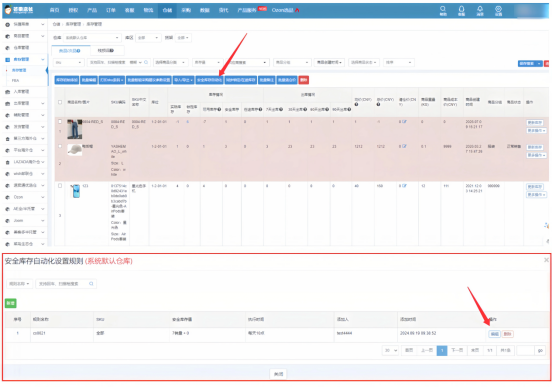The image size is (552, 387).
Task: Go to 上一页 in dialog pagination
Action: pos(427,350)
